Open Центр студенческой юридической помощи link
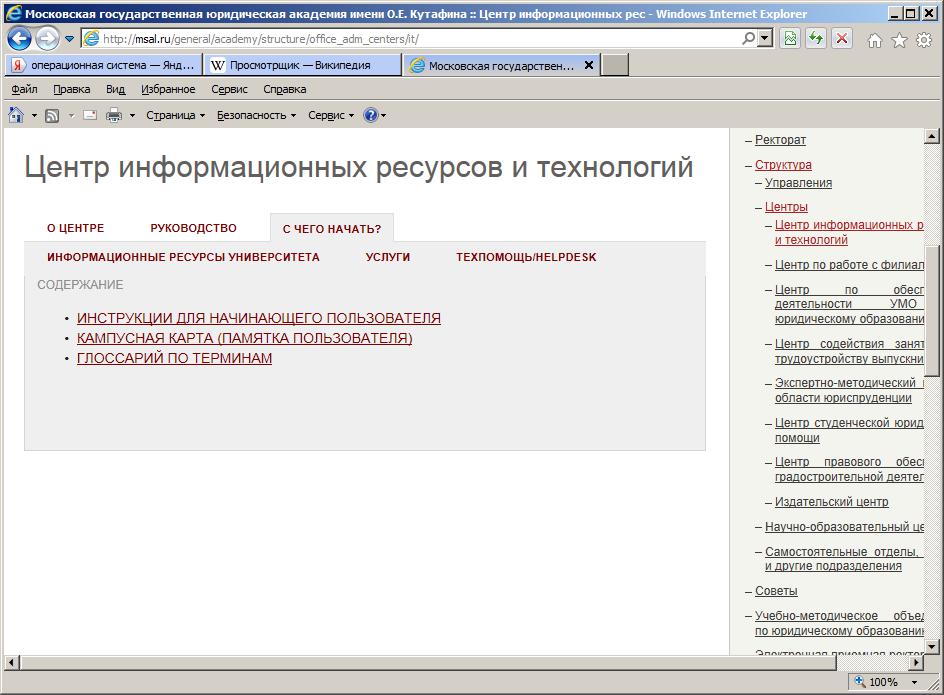This screenshot has height=695, width=944. click(849, 430)
